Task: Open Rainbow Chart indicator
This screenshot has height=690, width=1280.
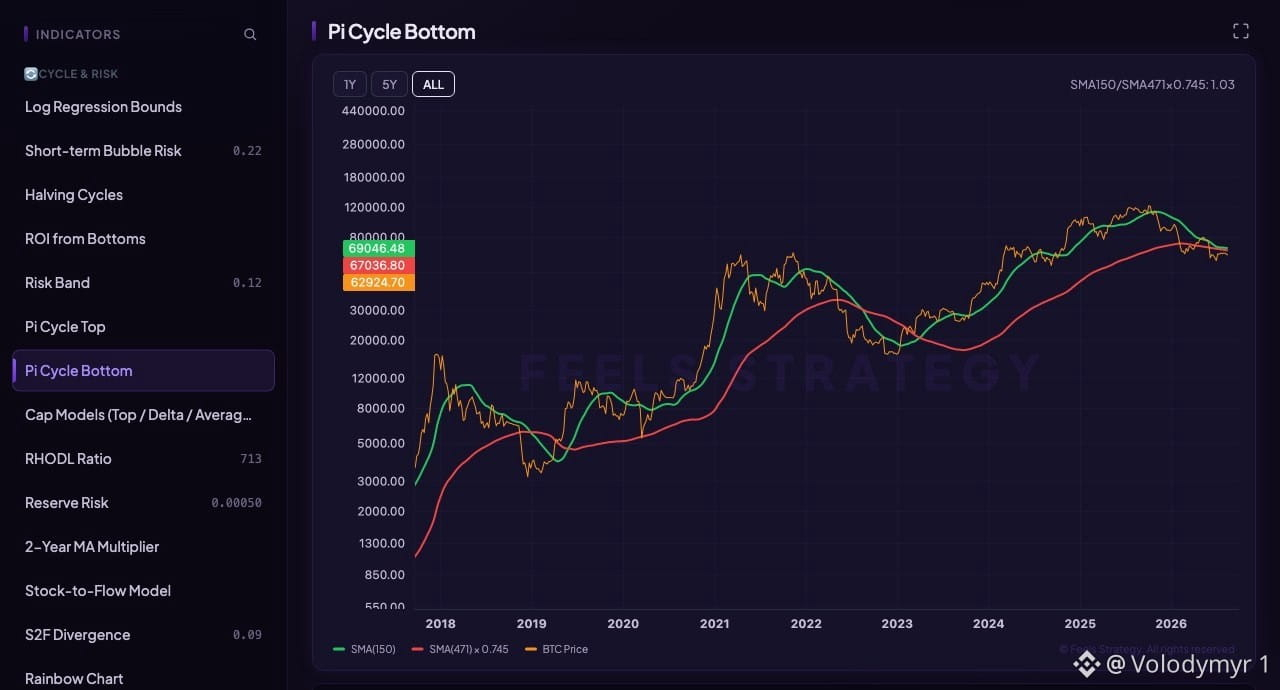Action: 143,678
